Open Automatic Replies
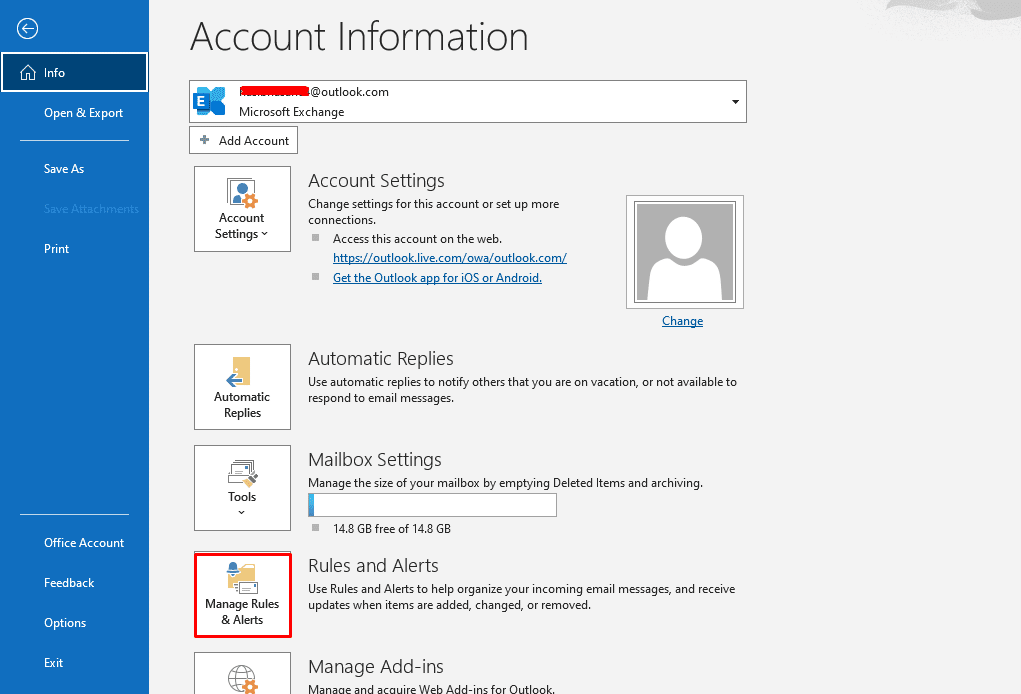Viewport: 1021px width, 694px height. tap(242, 387)
